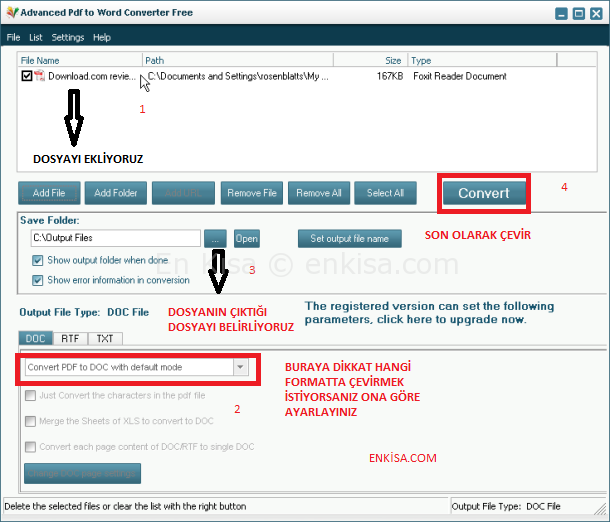Tick Merge the Sheets of XLS to convert to DOC
Image resolution: width=610 pixels, height=522 pixels.
[30, 421]
